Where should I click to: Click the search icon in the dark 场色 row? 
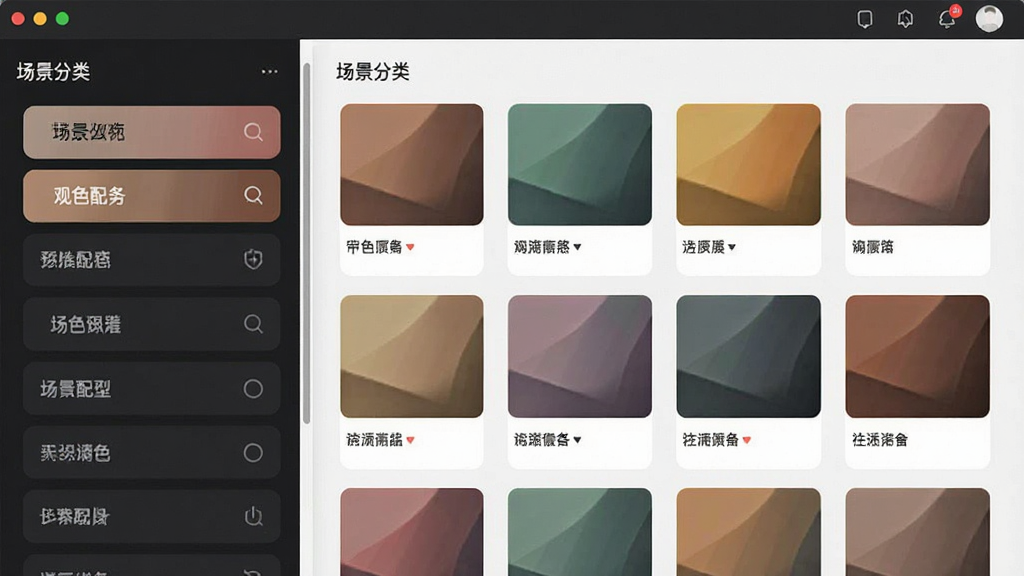coord(253,324)
